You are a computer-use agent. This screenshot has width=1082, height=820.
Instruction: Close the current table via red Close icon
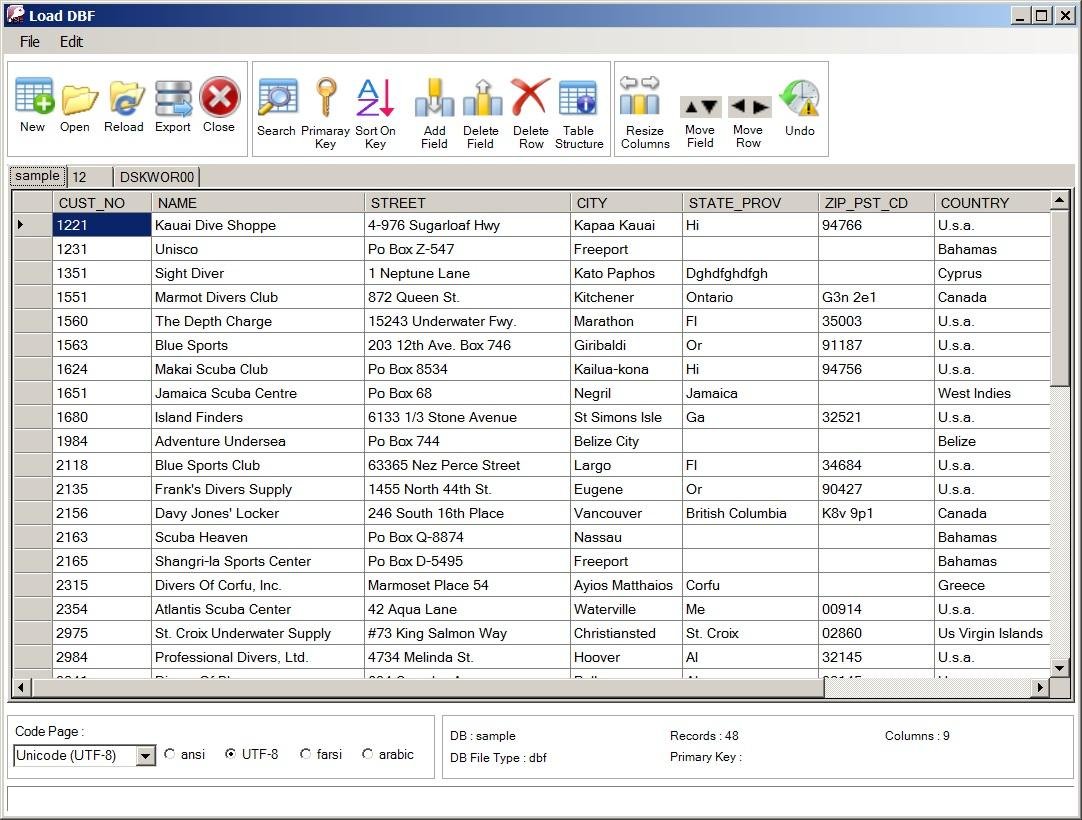219,97
